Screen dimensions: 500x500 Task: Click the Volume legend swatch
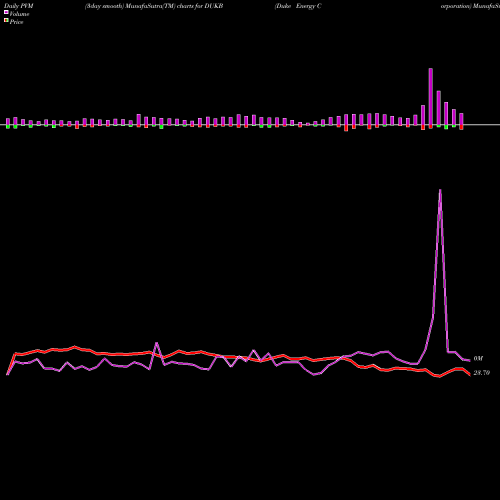coord(6,12)
